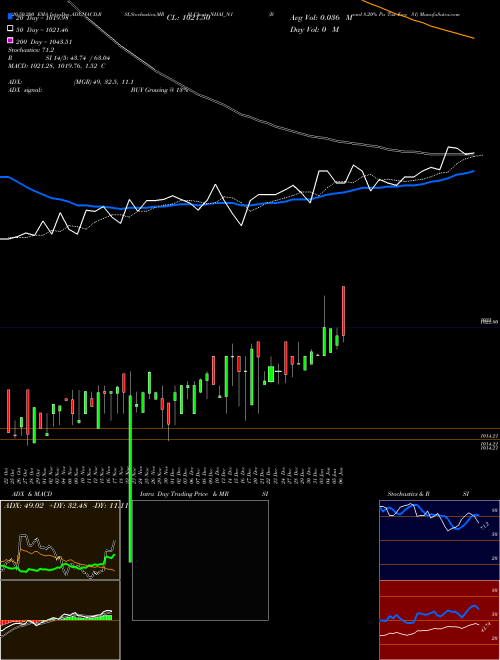Click the 'MACD: 1021.28, 1019.76, 1.52 C' line
Screen dimensions: 500x660
56,66
